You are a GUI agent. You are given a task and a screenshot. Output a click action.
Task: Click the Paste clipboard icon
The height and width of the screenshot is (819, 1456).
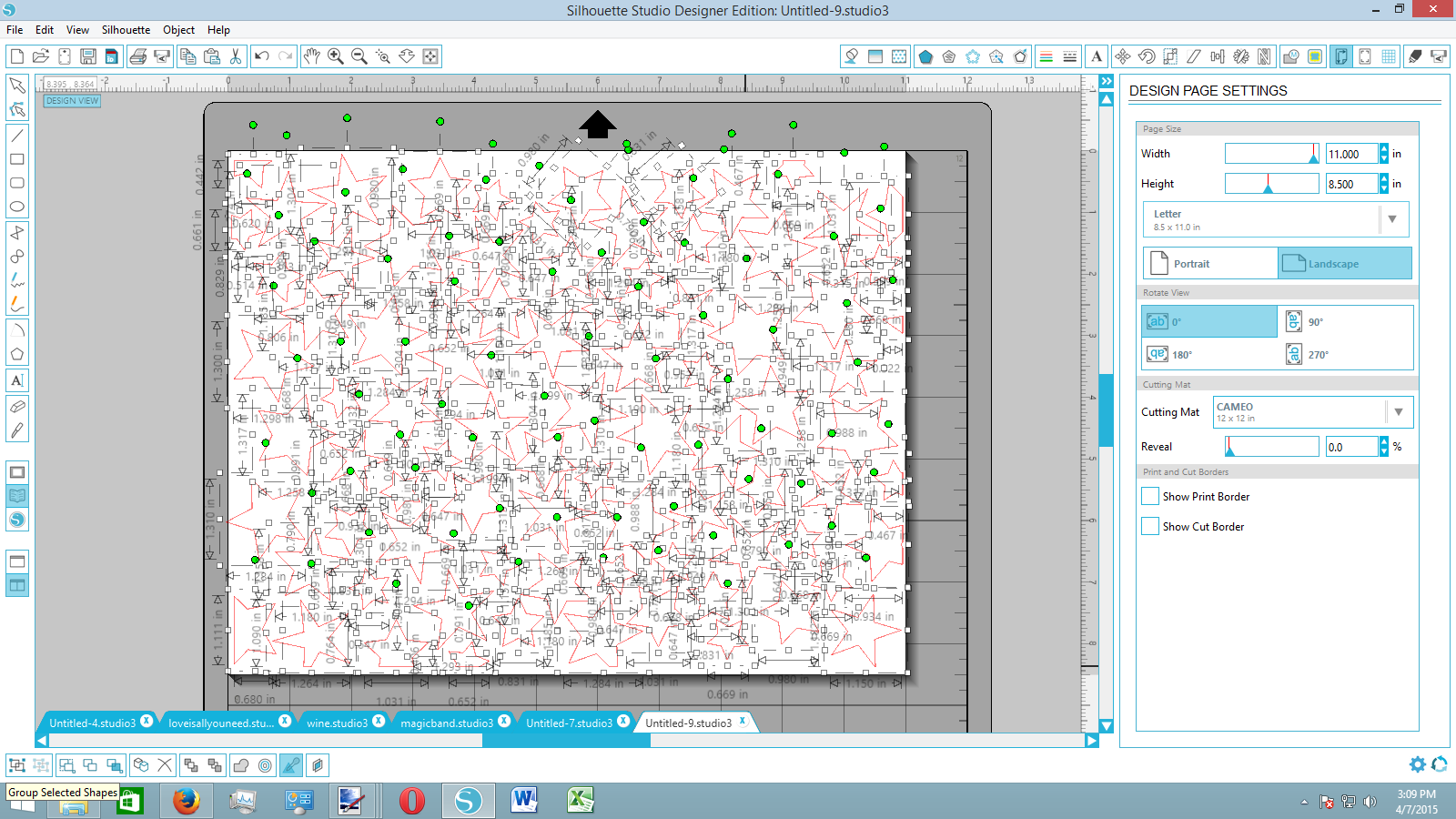pos(212,56)
